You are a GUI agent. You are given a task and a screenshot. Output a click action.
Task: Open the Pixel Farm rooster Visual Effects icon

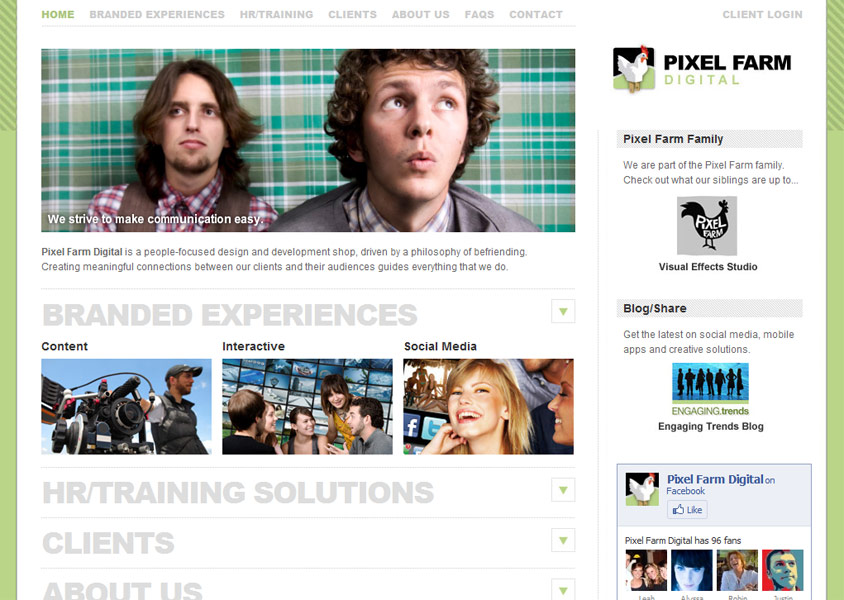pos(707,225)
